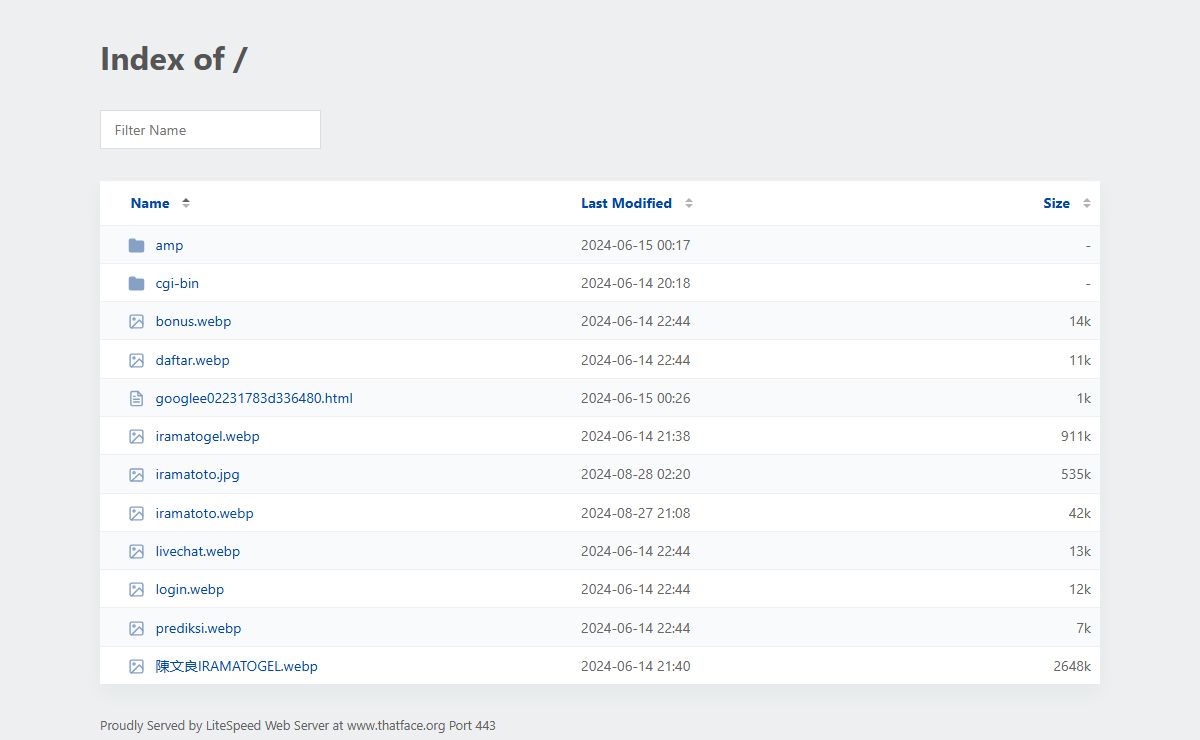This screenshot has height=740, width=1200.
Task: Sort by the Name column header
Action: point(150,203)
